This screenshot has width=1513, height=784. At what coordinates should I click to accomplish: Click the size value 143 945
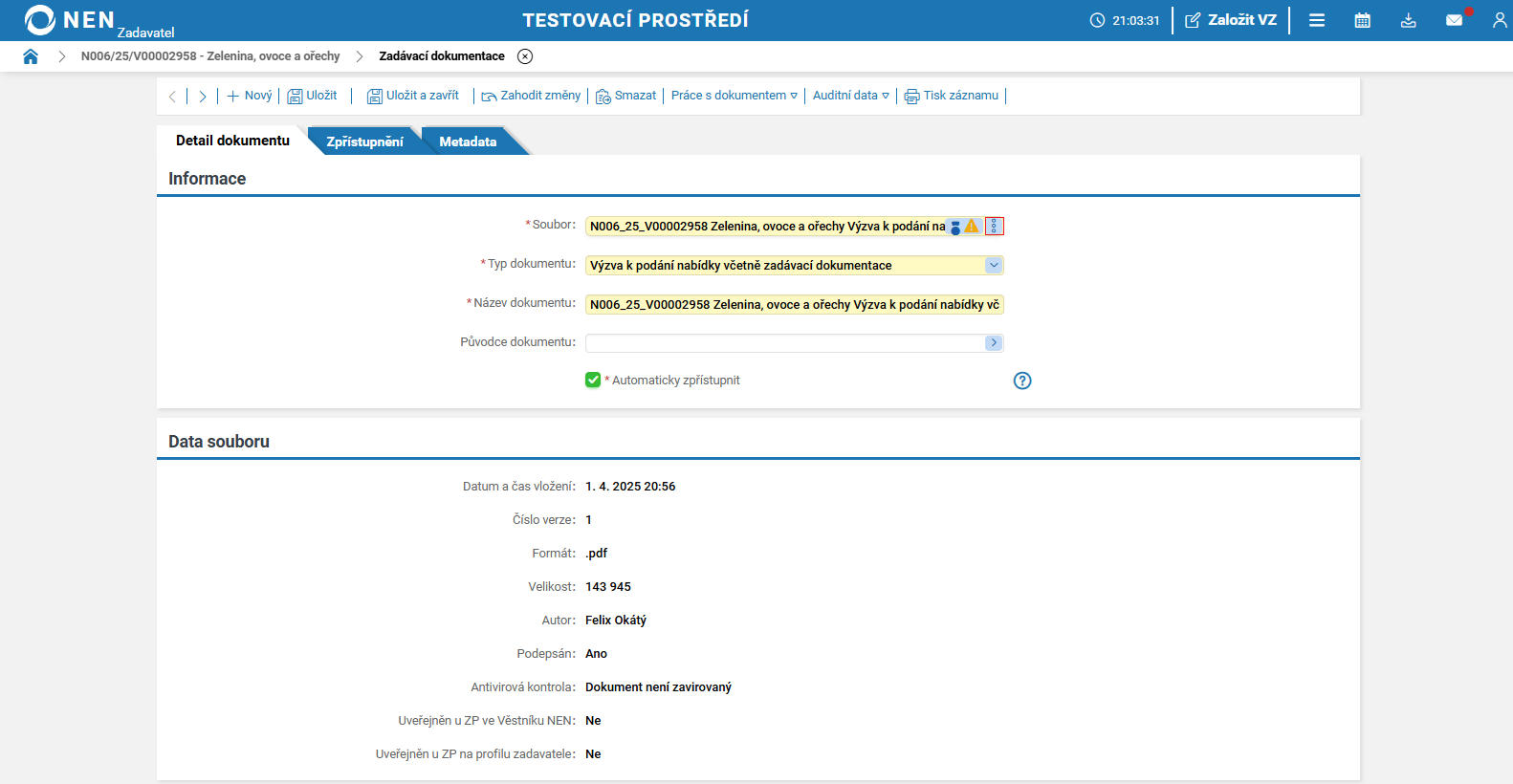tap(608, 587)
